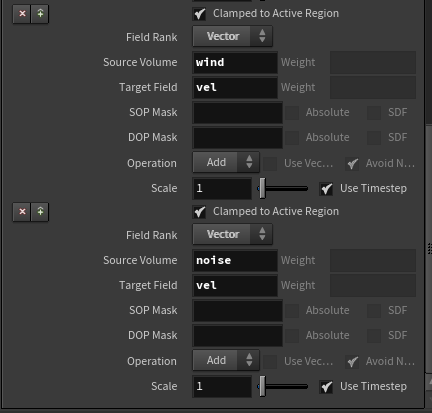Click Source Volume Weight field in wind block

pos(373,62)
